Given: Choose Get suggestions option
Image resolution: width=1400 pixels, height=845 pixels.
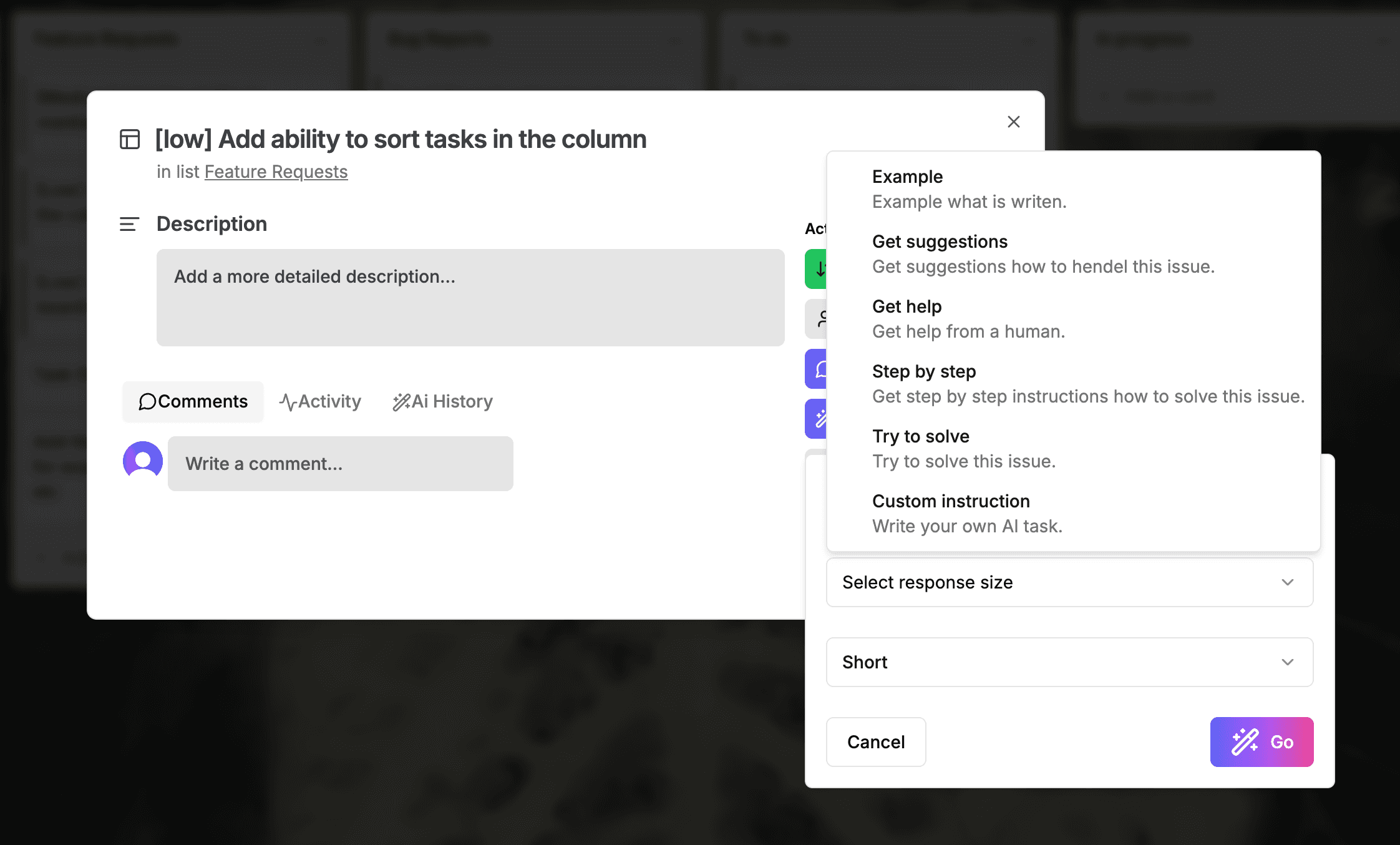Looking at the screenshot, I should click(x=1043, y=254).
